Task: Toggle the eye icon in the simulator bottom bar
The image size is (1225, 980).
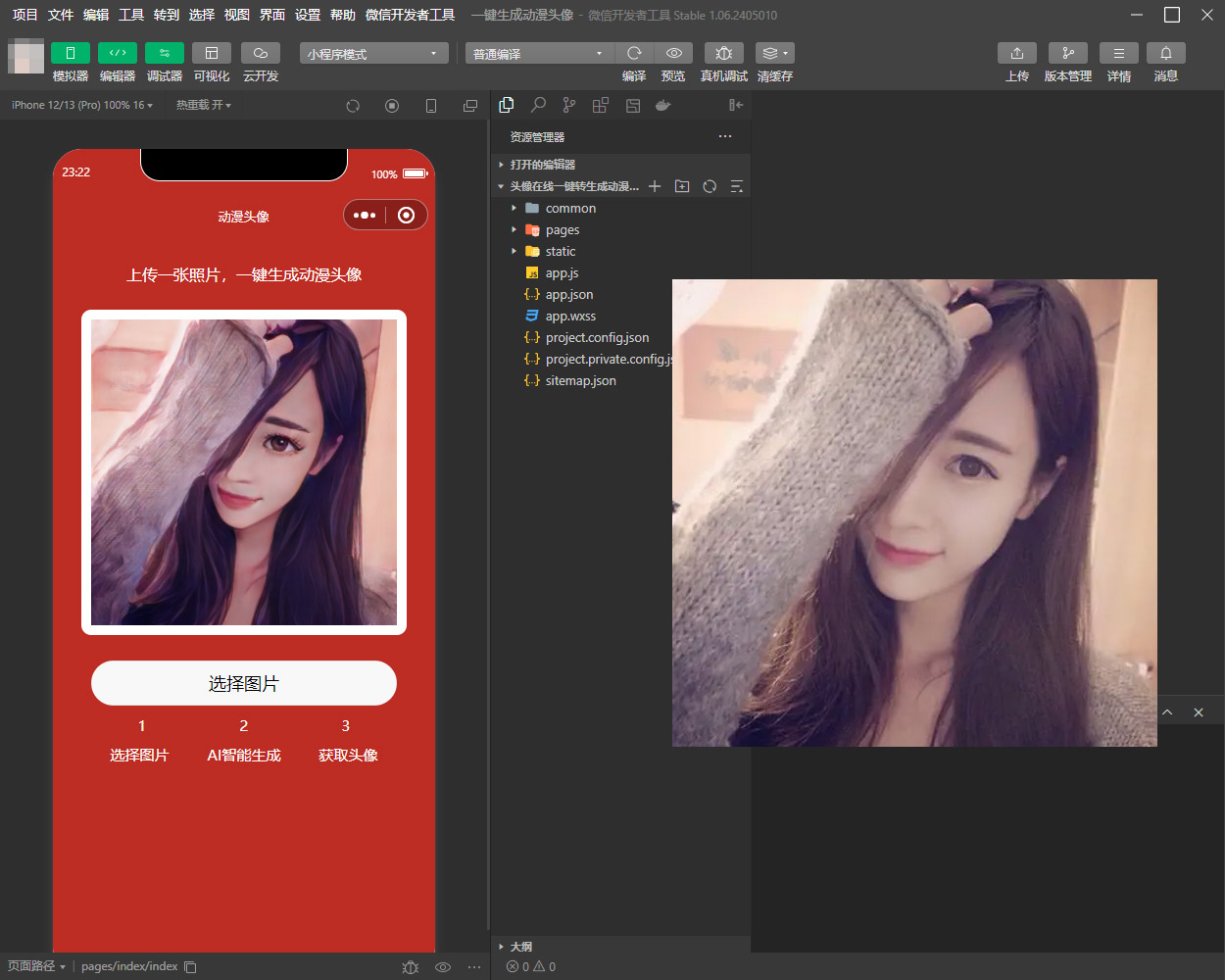Action: click(x=443, y=967)
